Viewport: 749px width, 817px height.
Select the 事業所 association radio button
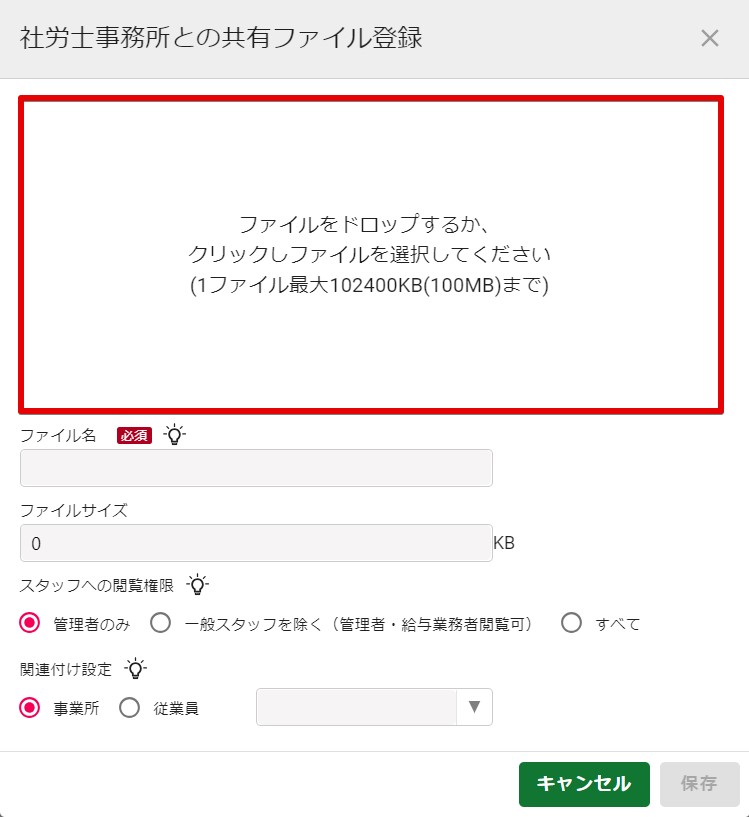coord(30,708)
